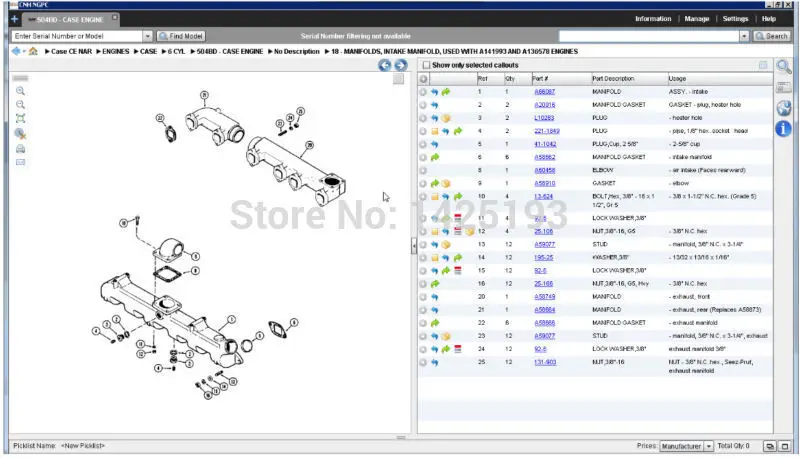Open part number A58749 link
Viewport: 800px width, 459px height.
point(544,297)
